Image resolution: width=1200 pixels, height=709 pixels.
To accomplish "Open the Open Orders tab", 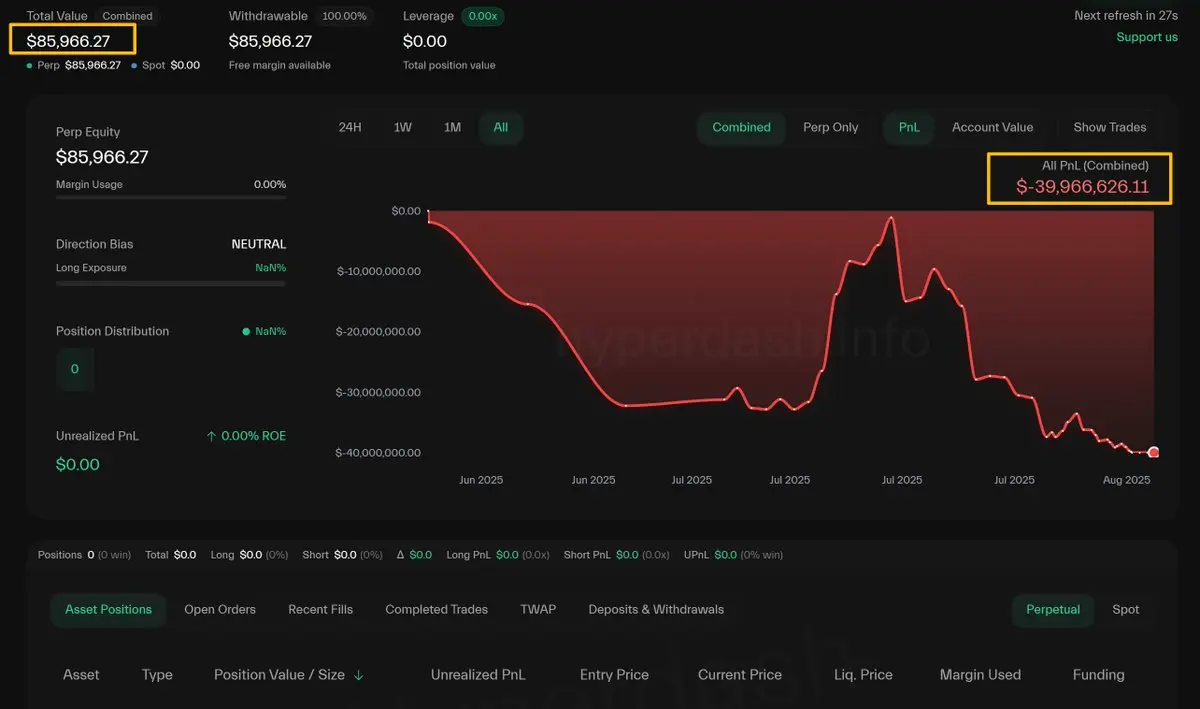I will pyautogui.click(x=220, y=609).
